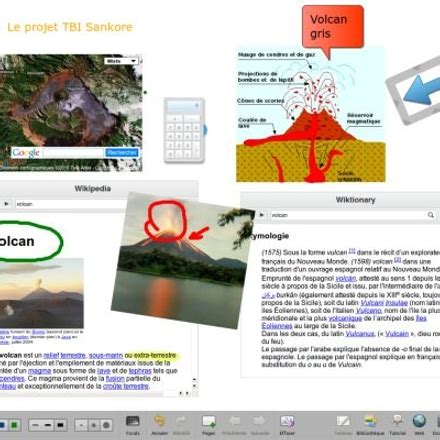Screen dimensions: 440x440
Task: Choose the large eraser size dot
Action: (106, 425)
